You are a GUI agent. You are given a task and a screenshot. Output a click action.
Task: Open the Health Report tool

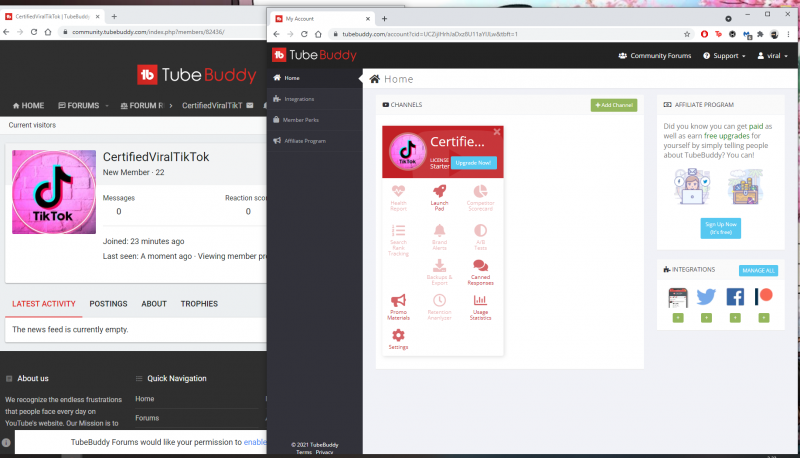pyautogui.click(x=399, y=194)
